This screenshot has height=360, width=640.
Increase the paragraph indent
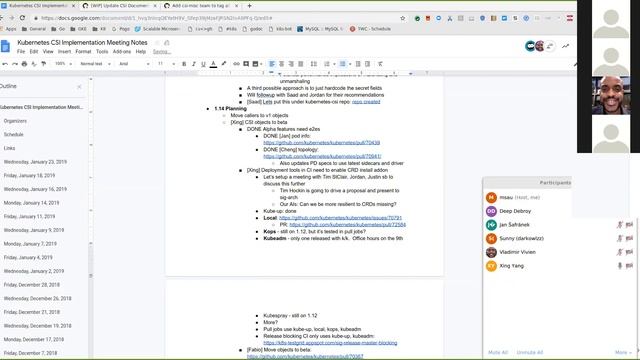(367, 64)
